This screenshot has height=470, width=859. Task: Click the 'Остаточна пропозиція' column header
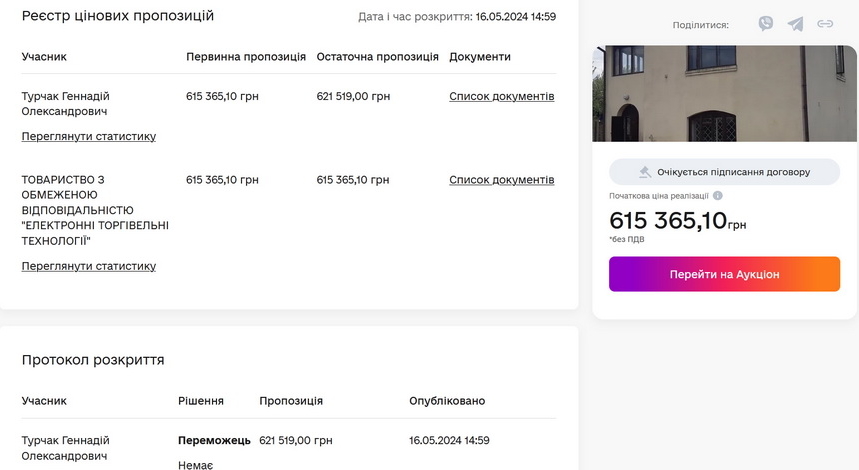[x=377, y=57]
